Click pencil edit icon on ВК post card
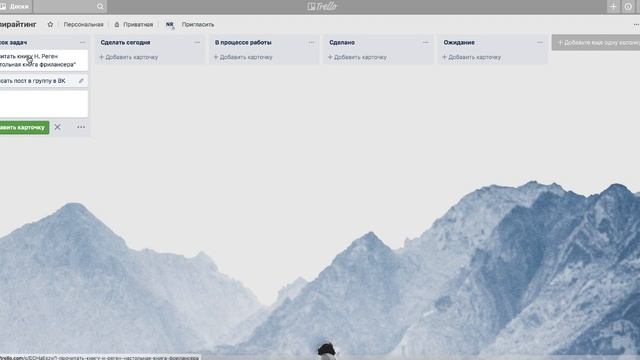 [x=81, y=81]
